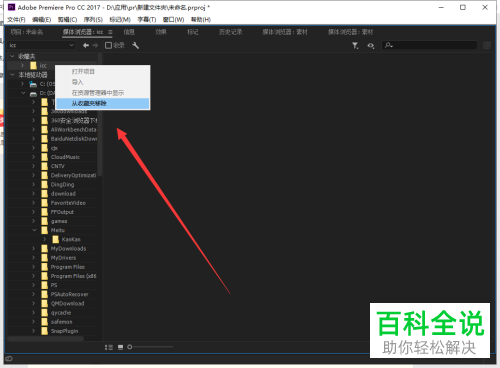Click the Premiere Pro app icon in title bar
The image size is (500, 368).
point(12,7)
